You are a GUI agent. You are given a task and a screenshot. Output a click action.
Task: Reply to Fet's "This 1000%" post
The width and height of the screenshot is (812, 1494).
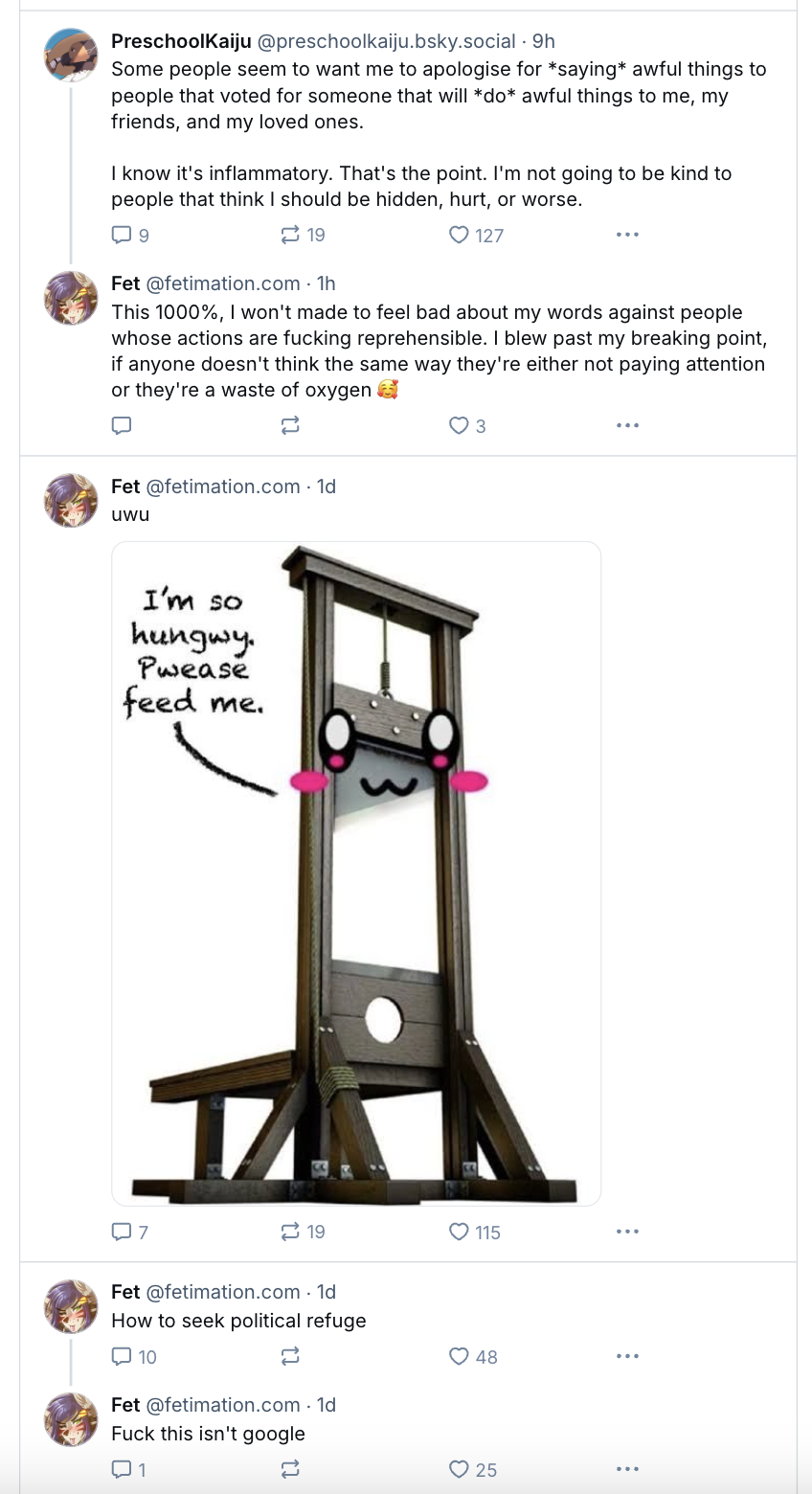pyautogui.click(x=123, y=425)
